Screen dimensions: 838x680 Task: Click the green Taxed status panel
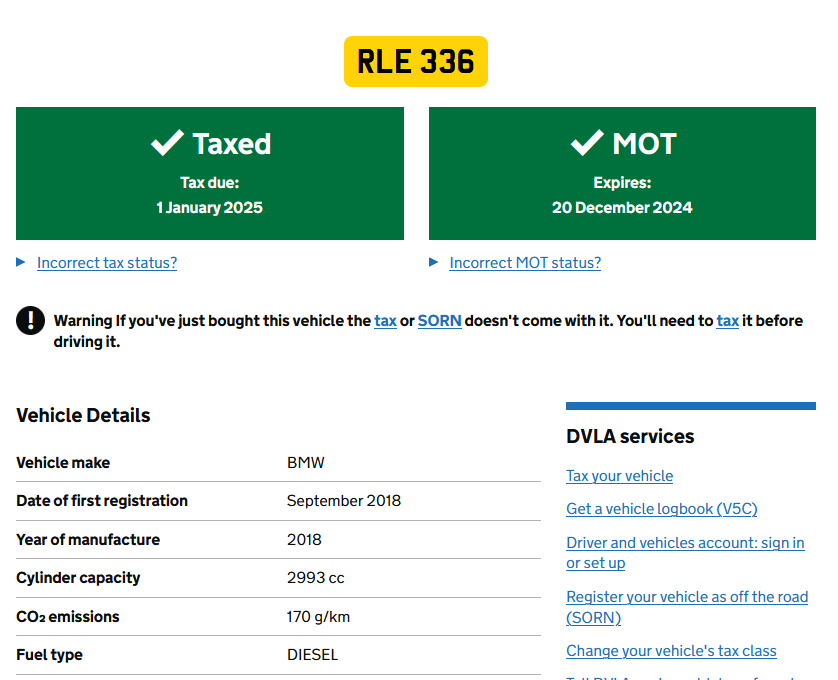click(210, 200)
